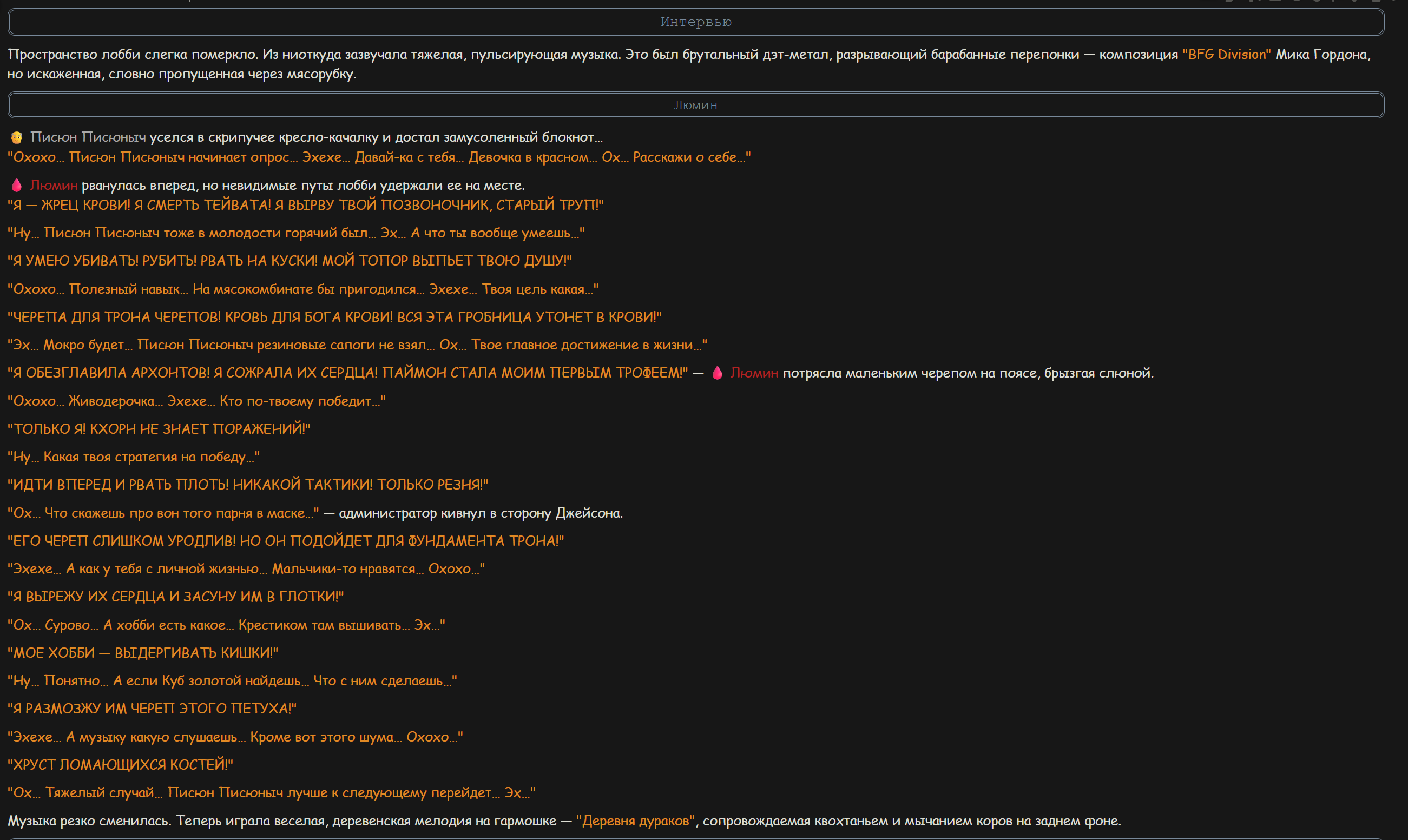Click the narration 'администратор кивнул в сторону Джейсона'
1408x840 pixels.
(481, 513)
